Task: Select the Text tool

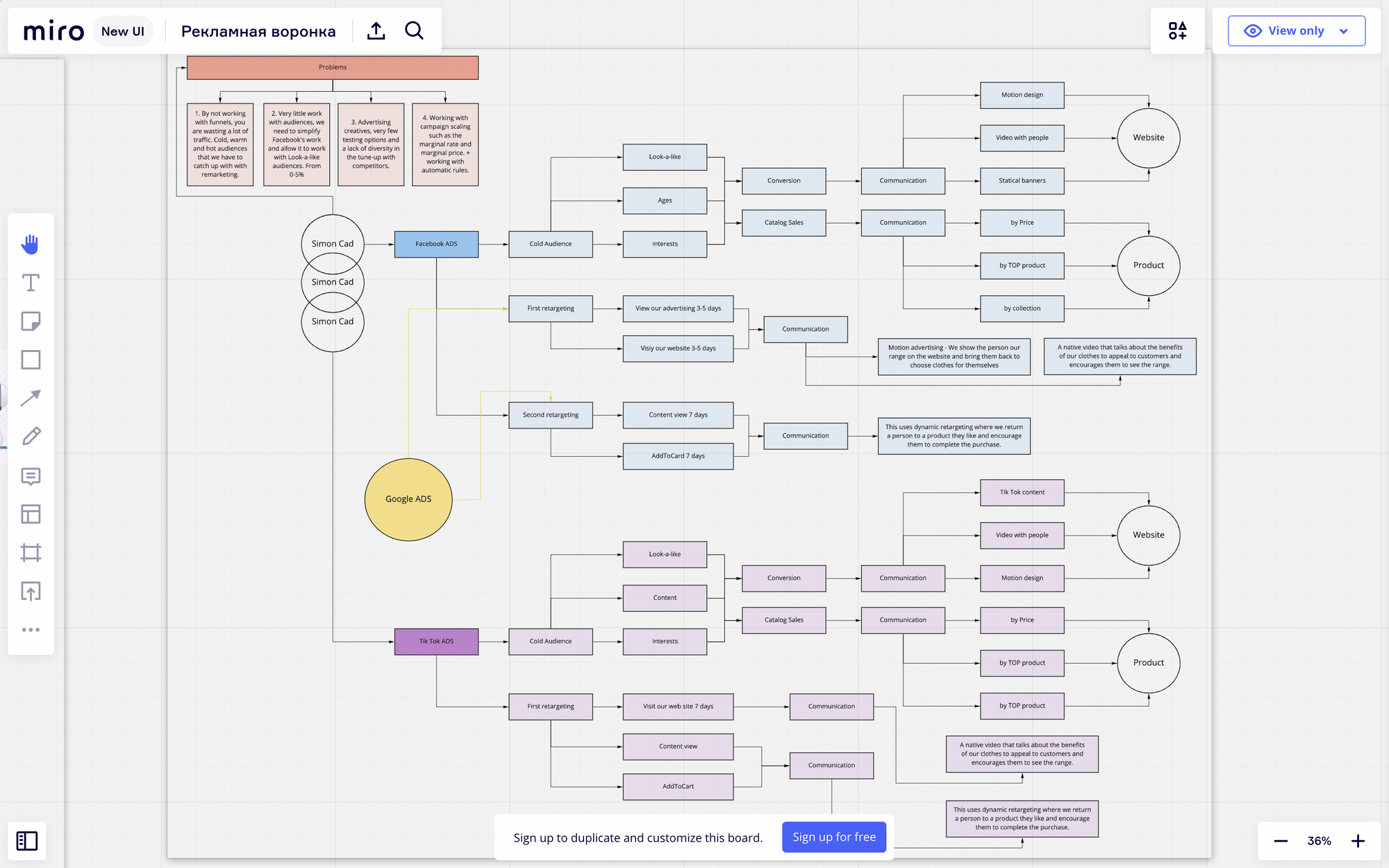Action: click(31, 283)
